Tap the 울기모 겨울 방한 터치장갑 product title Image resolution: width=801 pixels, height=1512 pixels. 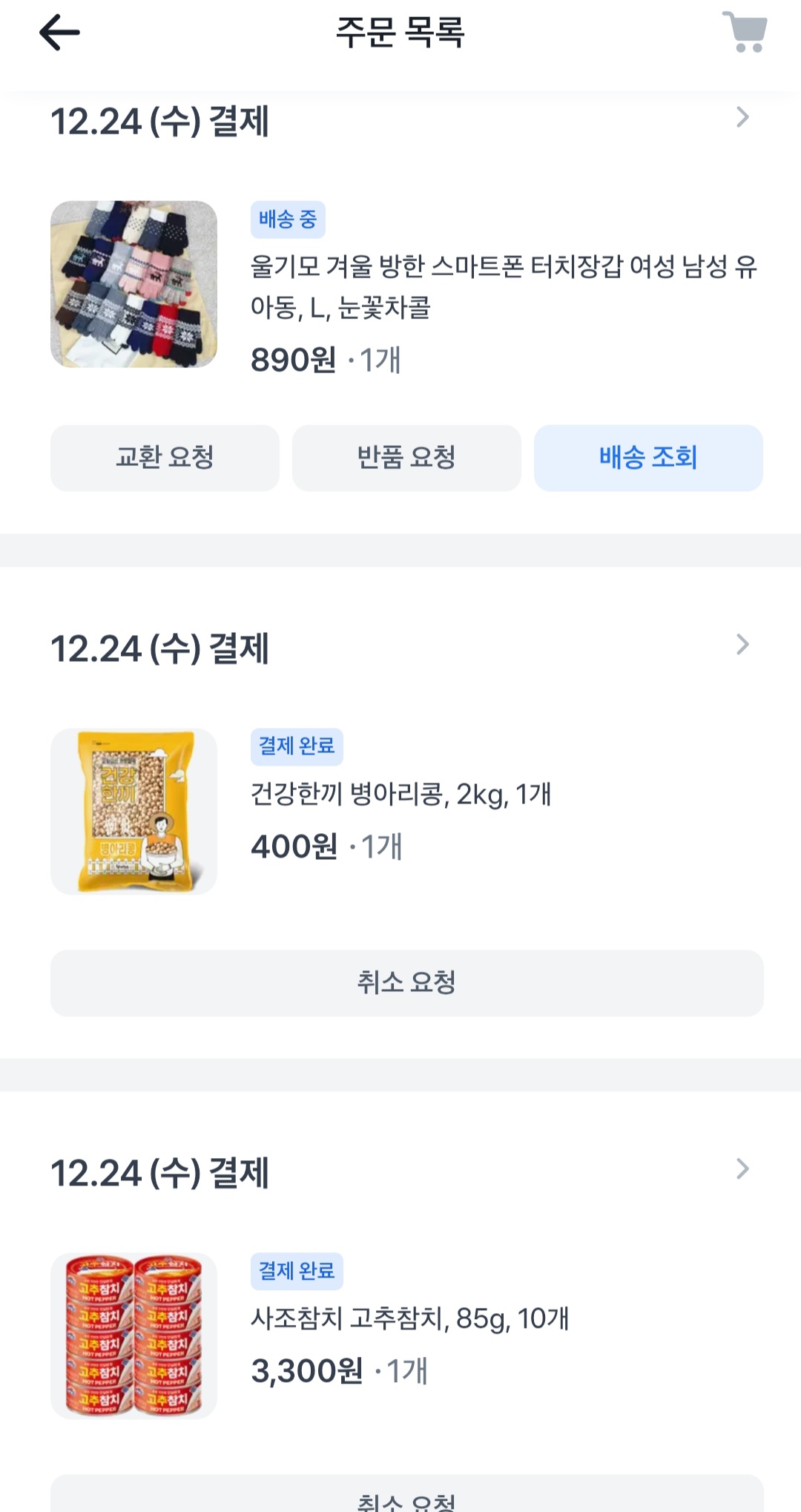click(503, 286)
